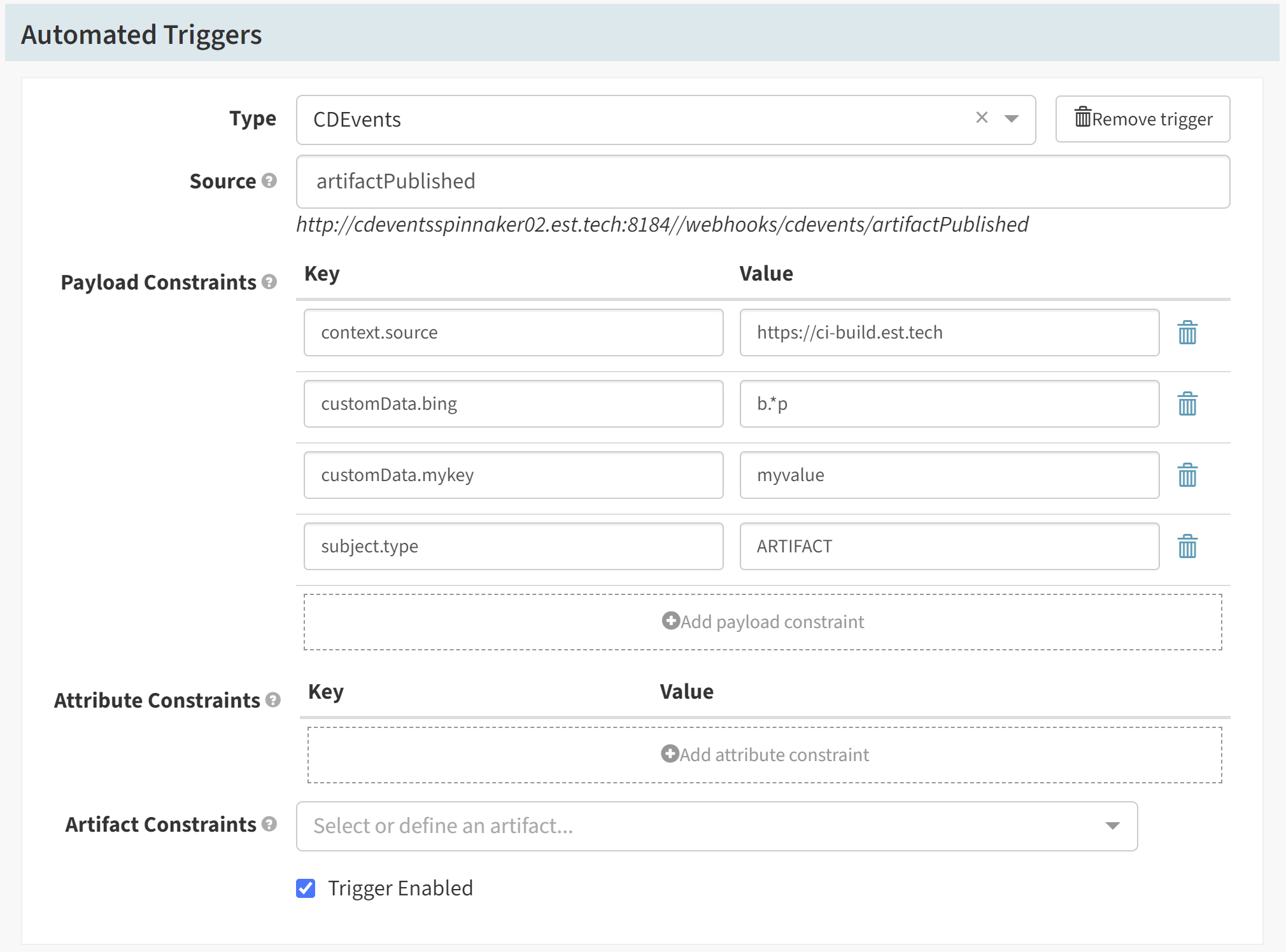Edit the artifactPublished source field
Image resolution: width=1286 pixels, height=952 pixels.
coord(763,182)
